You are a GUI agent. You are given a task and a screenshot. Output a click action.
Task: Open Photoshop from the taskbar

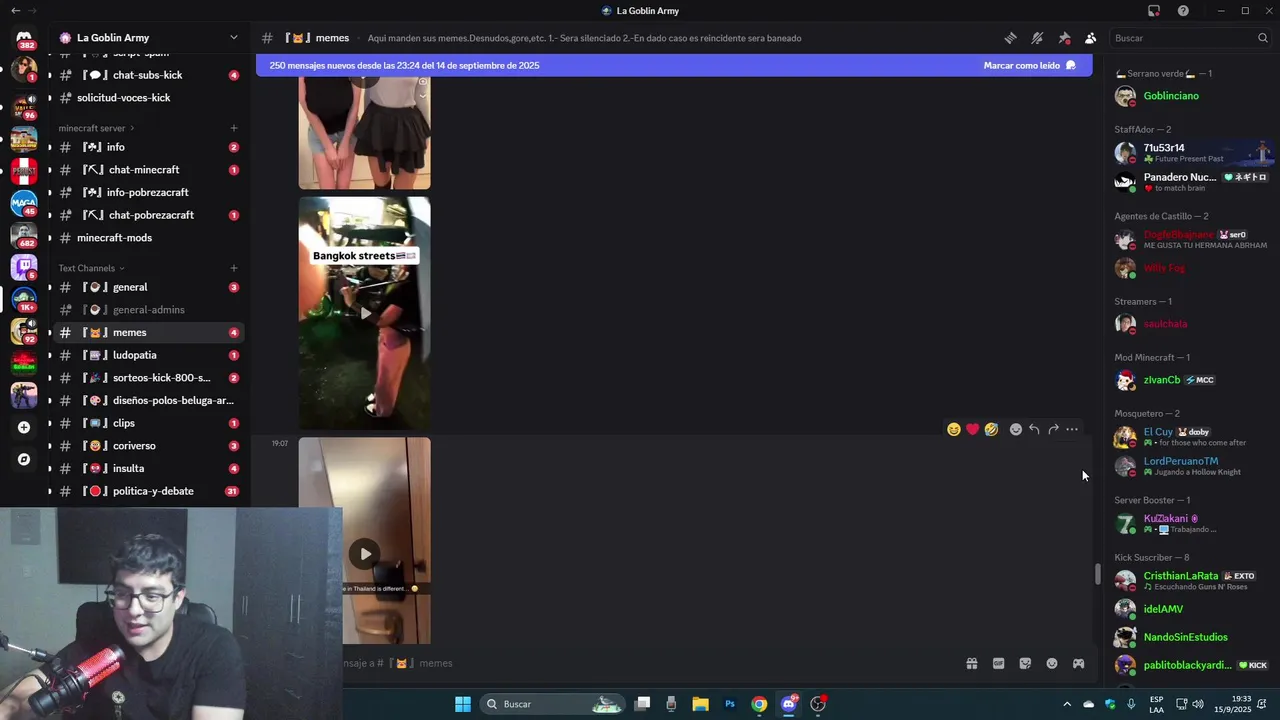click(x=730, y=704)
